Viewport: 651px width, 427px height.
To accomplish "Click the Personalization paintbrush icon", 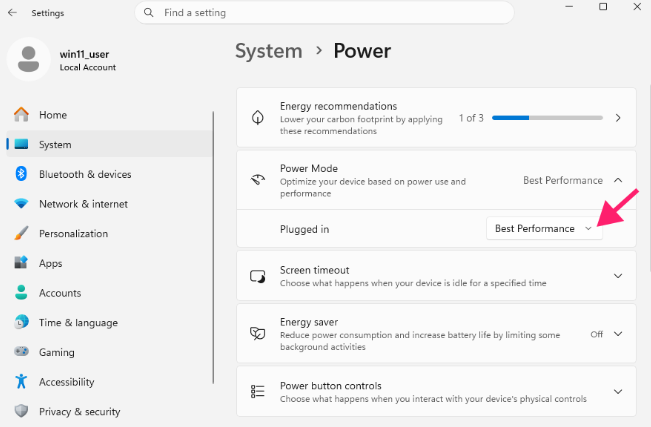I will click(21, 233).
